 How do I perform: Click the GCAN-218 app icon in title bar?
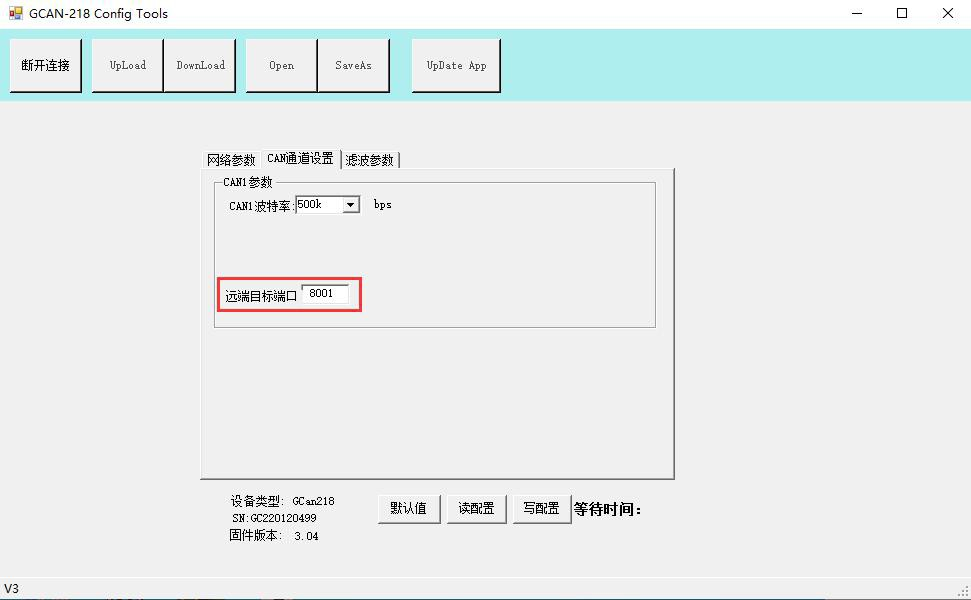(x=15, y=14)
